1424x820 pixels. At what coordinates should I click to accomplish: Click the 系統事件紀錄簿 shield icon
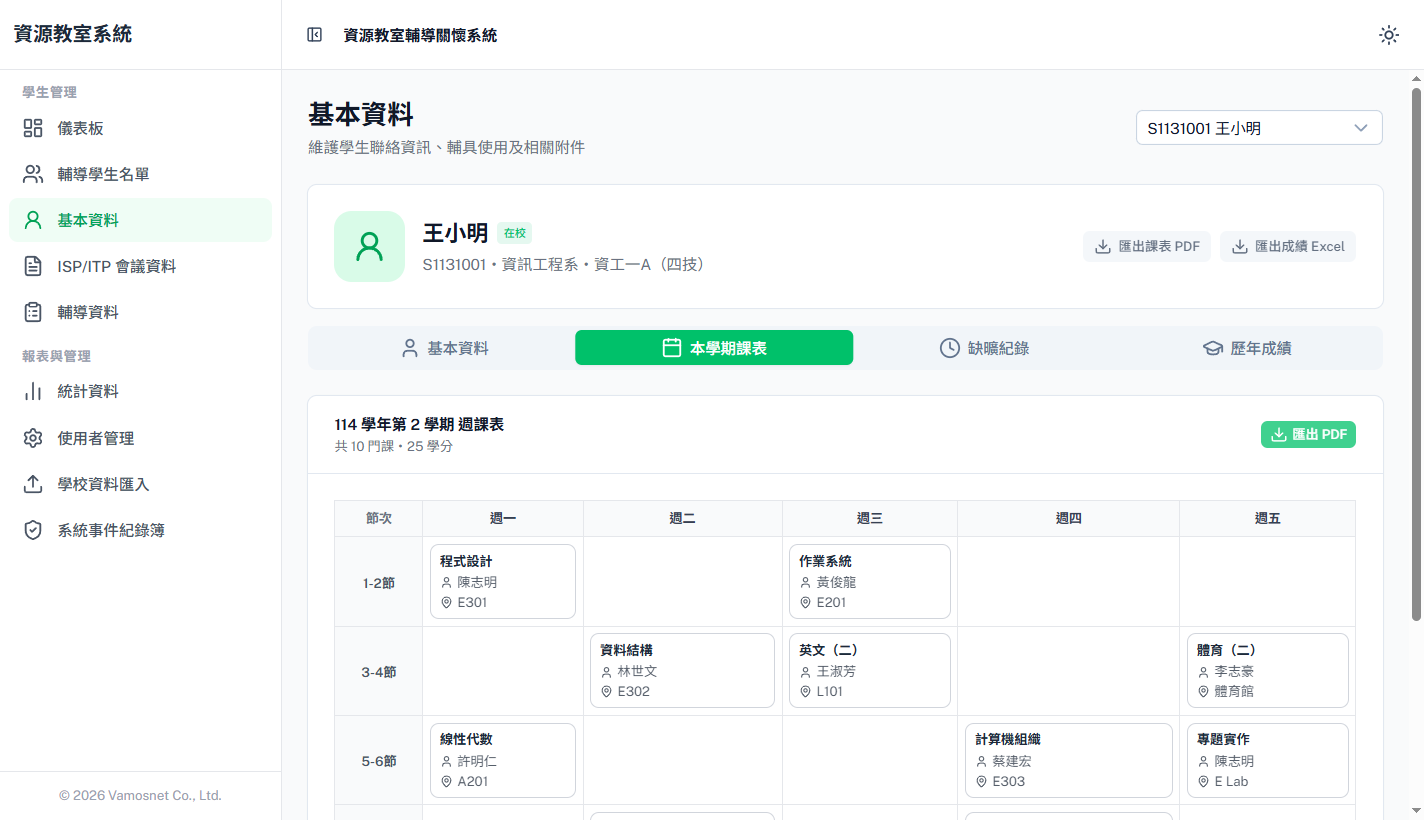tap(33, 530)
